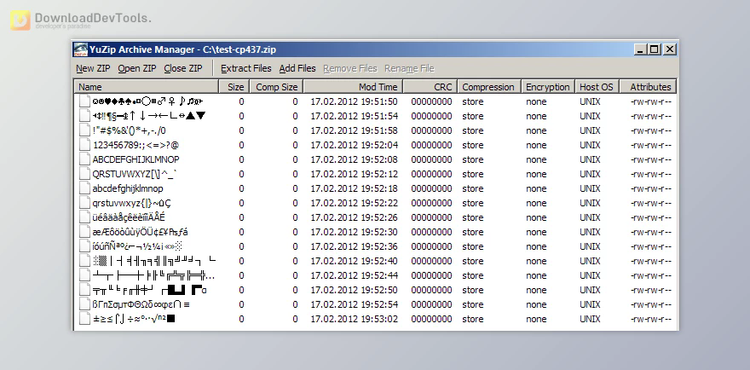The height and width of the screenshot is (370, 750).
Task: Click 'store' compression in 19:51:54 row
Action: (473, 116)
